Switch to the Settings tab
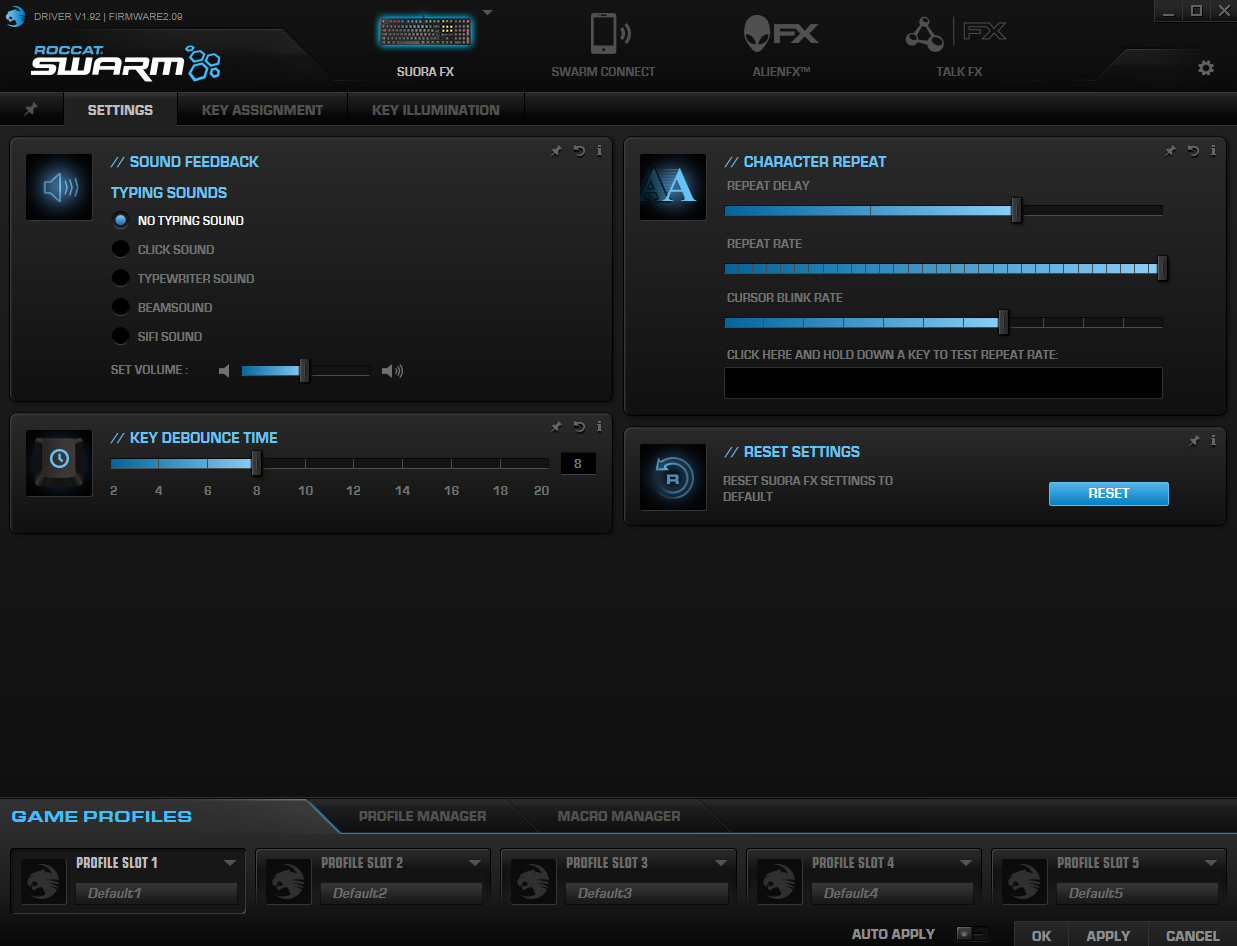The image size is (1237, 946). tap(120, 110)
